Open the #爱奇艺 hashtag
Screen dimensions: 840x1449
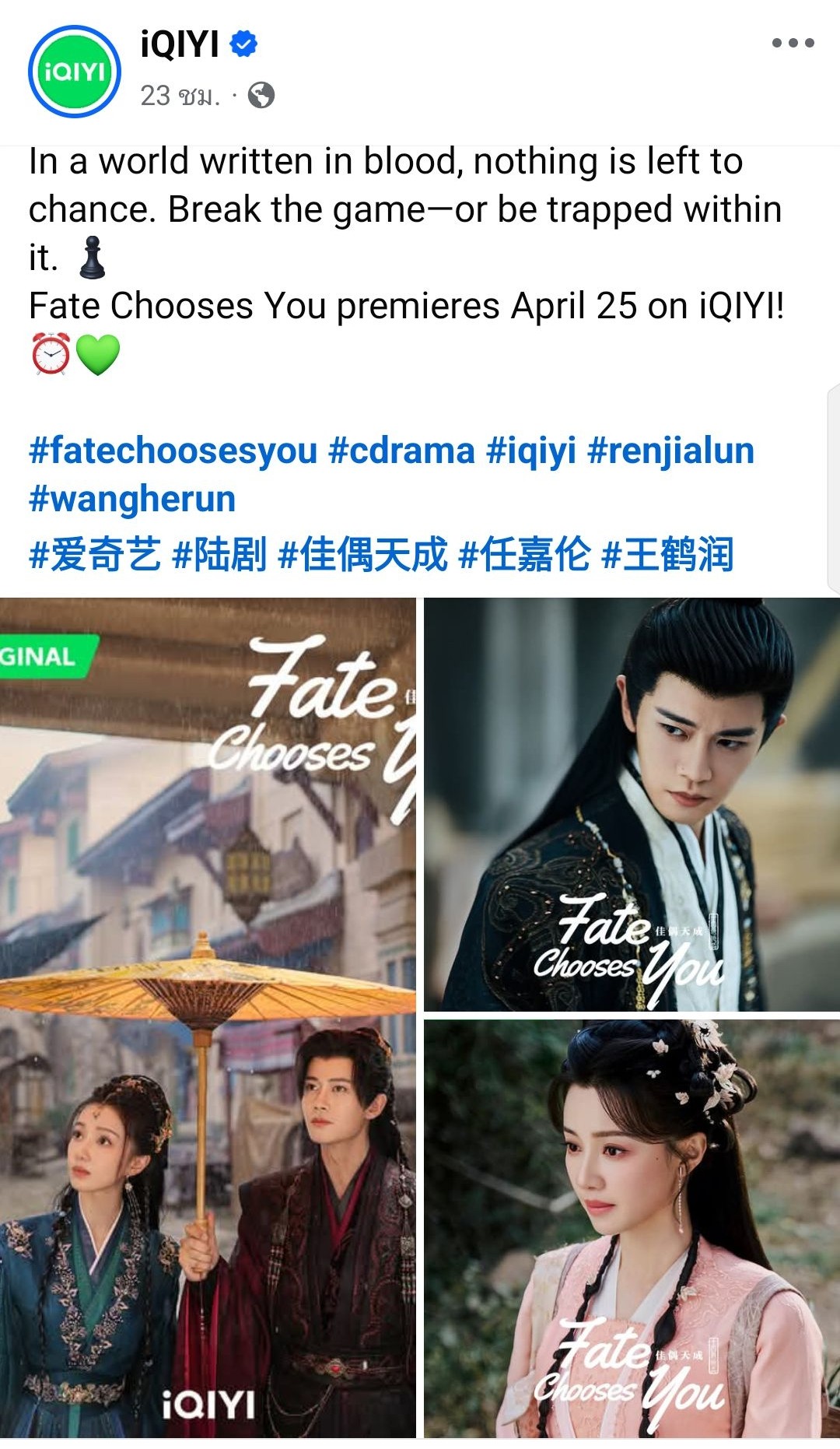pos(95,554)
